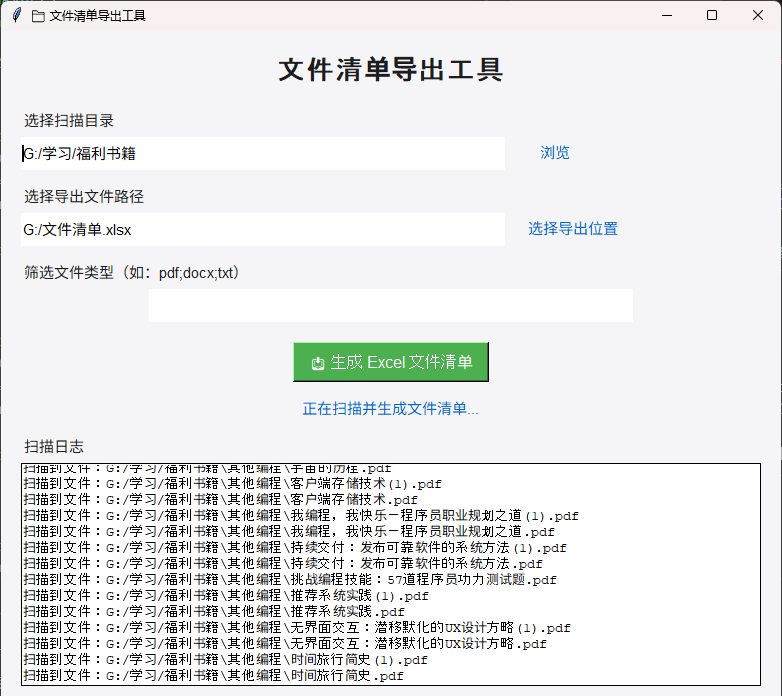The height and width of the screenshot is (696, 782).
Task: Click the empty file type filter field
Action: coord(390,305)
